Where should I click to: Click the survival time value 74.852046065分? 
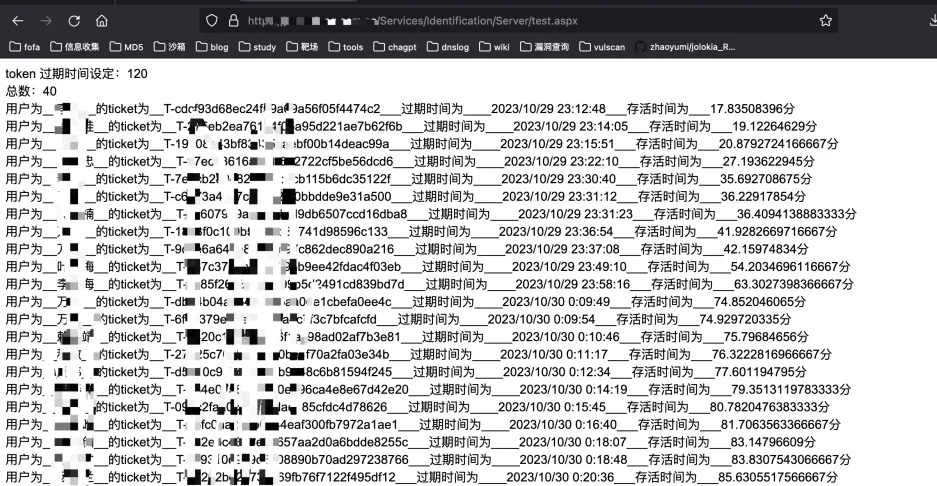point(760,301)
